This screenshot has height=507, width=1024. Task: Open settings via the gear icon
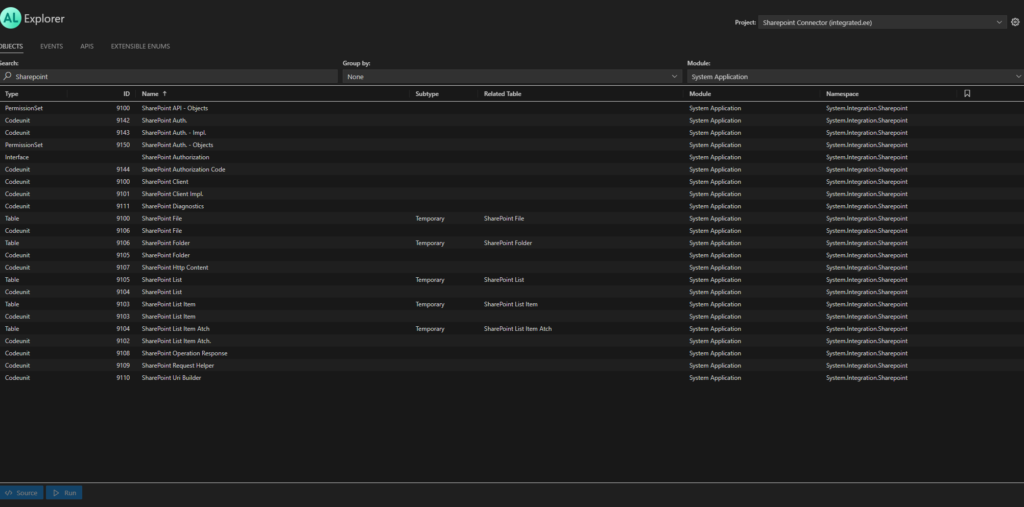click(1015, 21)
